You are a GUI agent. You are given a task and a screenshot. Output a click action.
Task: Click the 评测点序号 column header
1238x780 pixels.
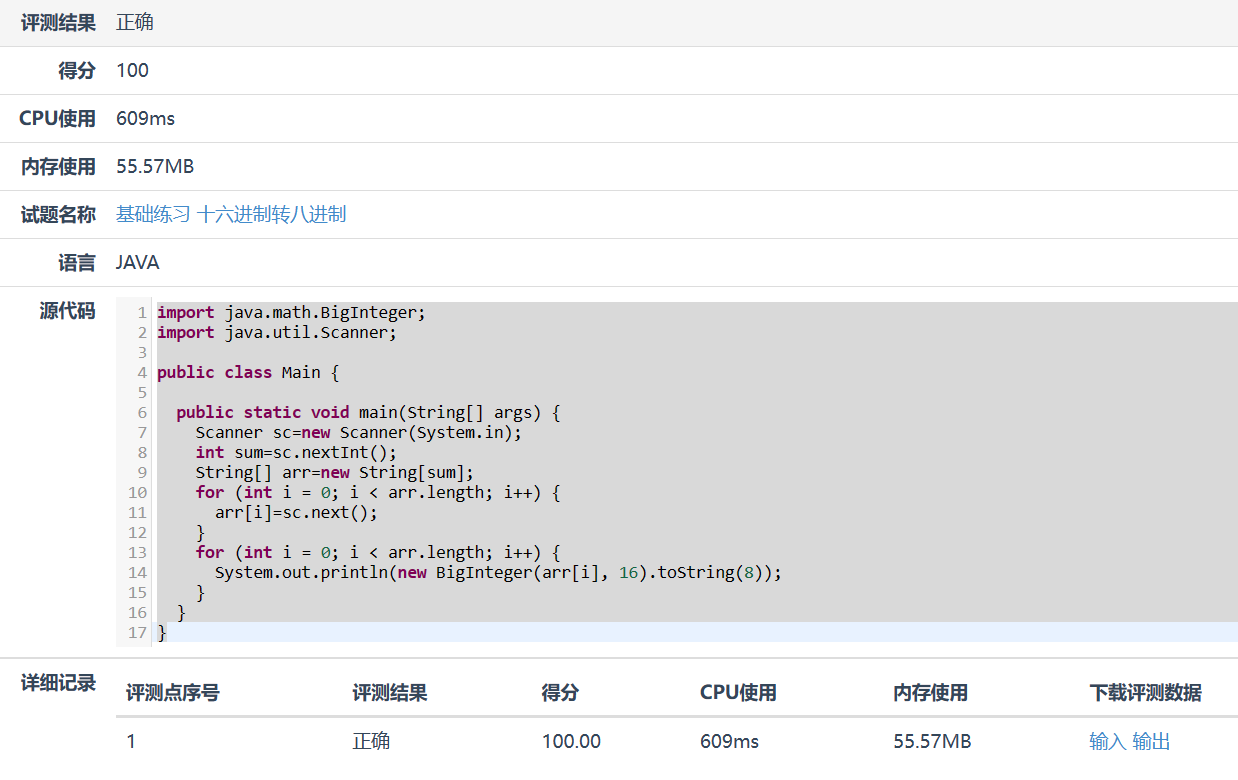(173, 693)
